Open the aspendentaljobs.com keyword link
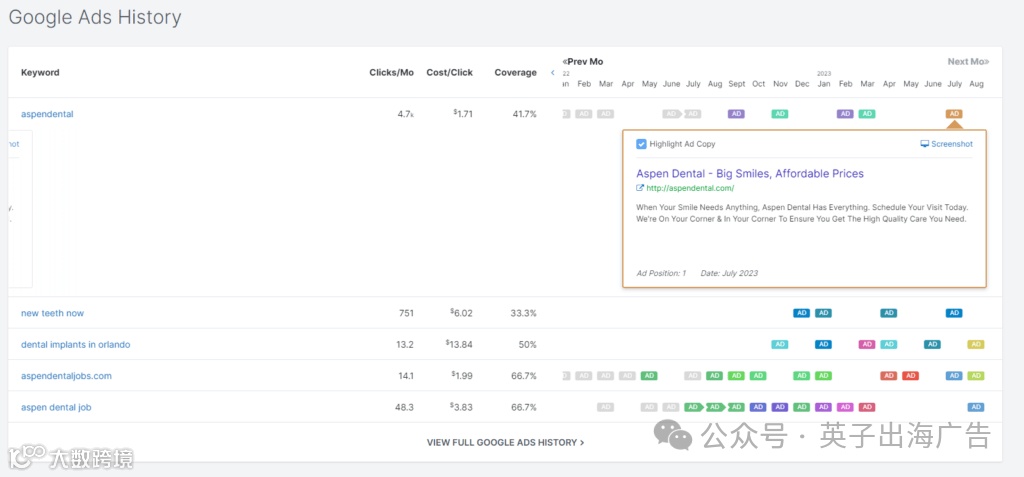1024x477 pixels. click(66, 376)
